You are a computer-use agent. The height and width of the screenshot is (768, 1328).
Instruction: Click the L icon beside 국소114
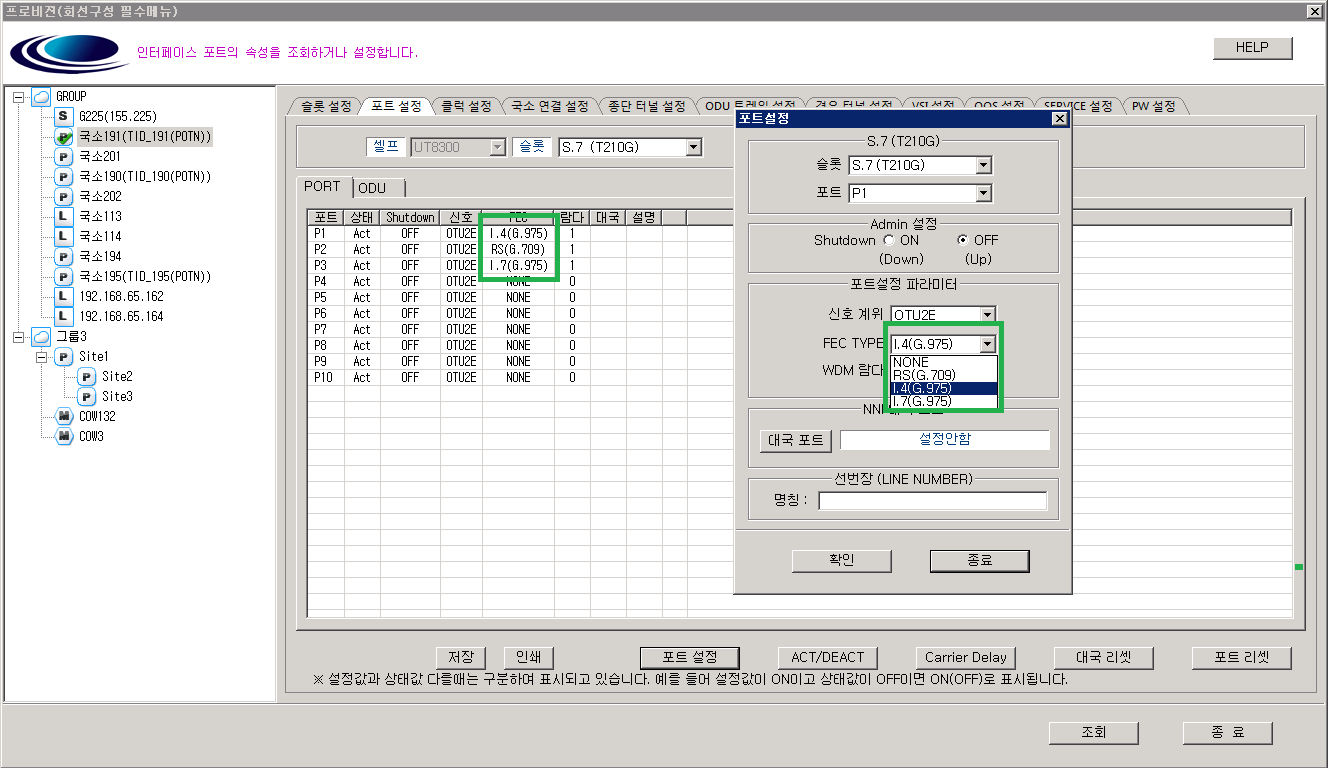pyautogui.click(x=64, y=236)
